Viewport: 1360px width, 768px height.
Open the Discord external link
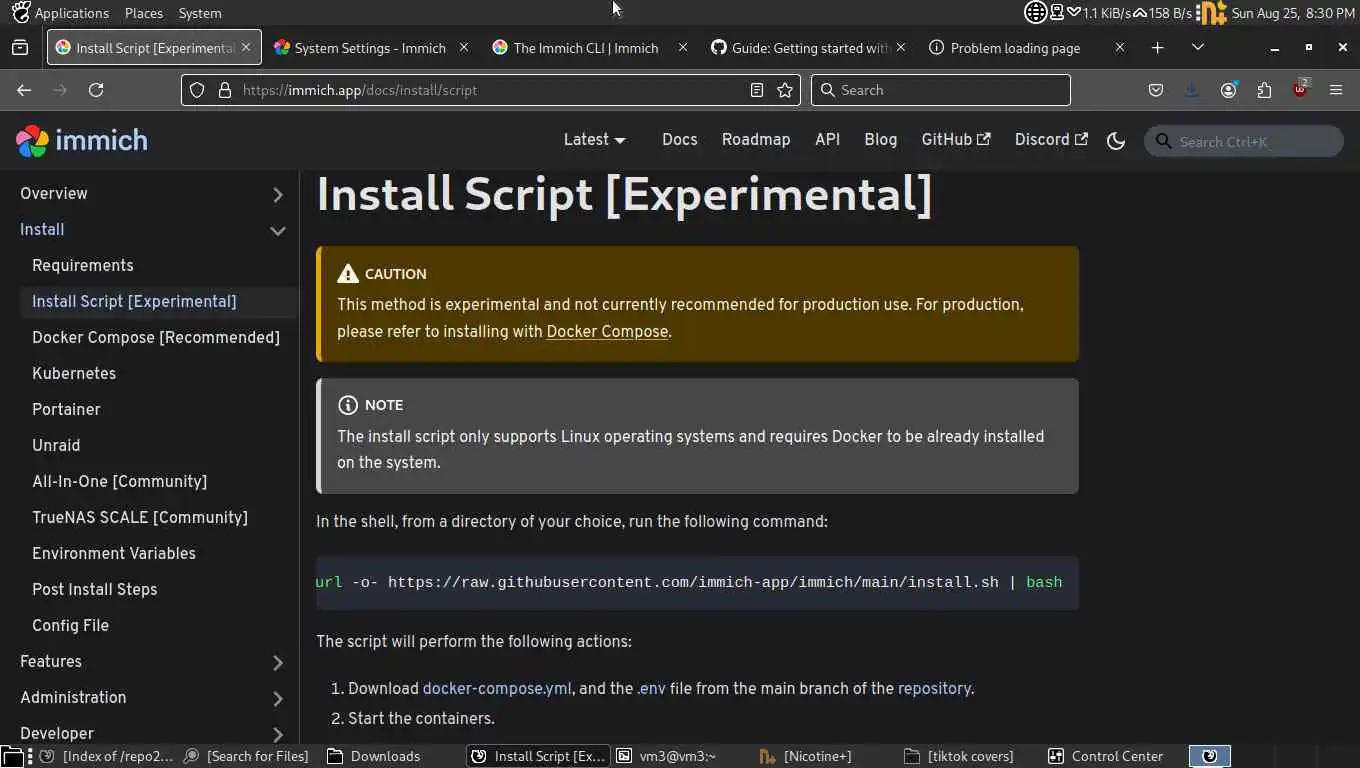(x=1051, y=140)
